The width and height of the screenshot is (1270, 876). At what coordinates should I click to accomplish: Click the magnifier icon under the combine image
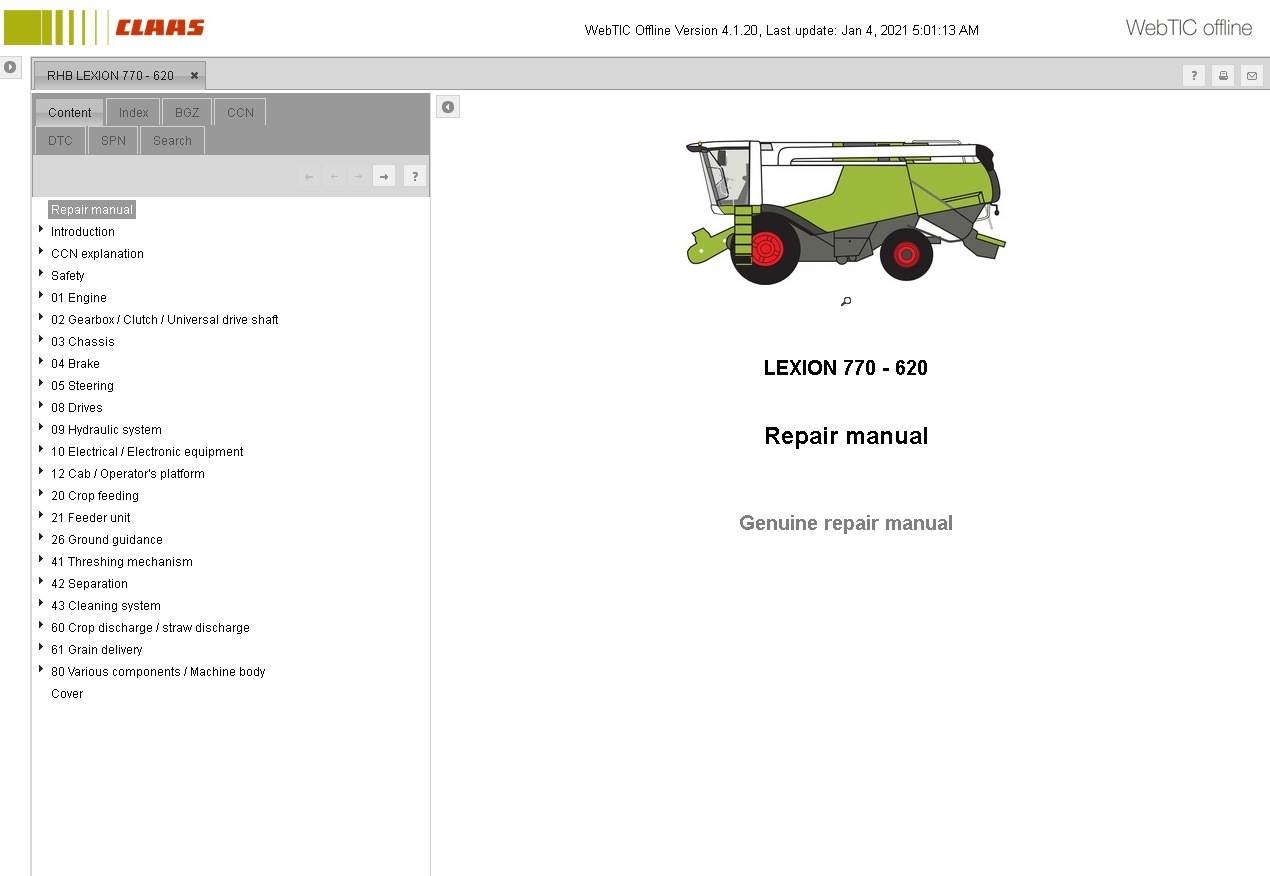(845, 300)
